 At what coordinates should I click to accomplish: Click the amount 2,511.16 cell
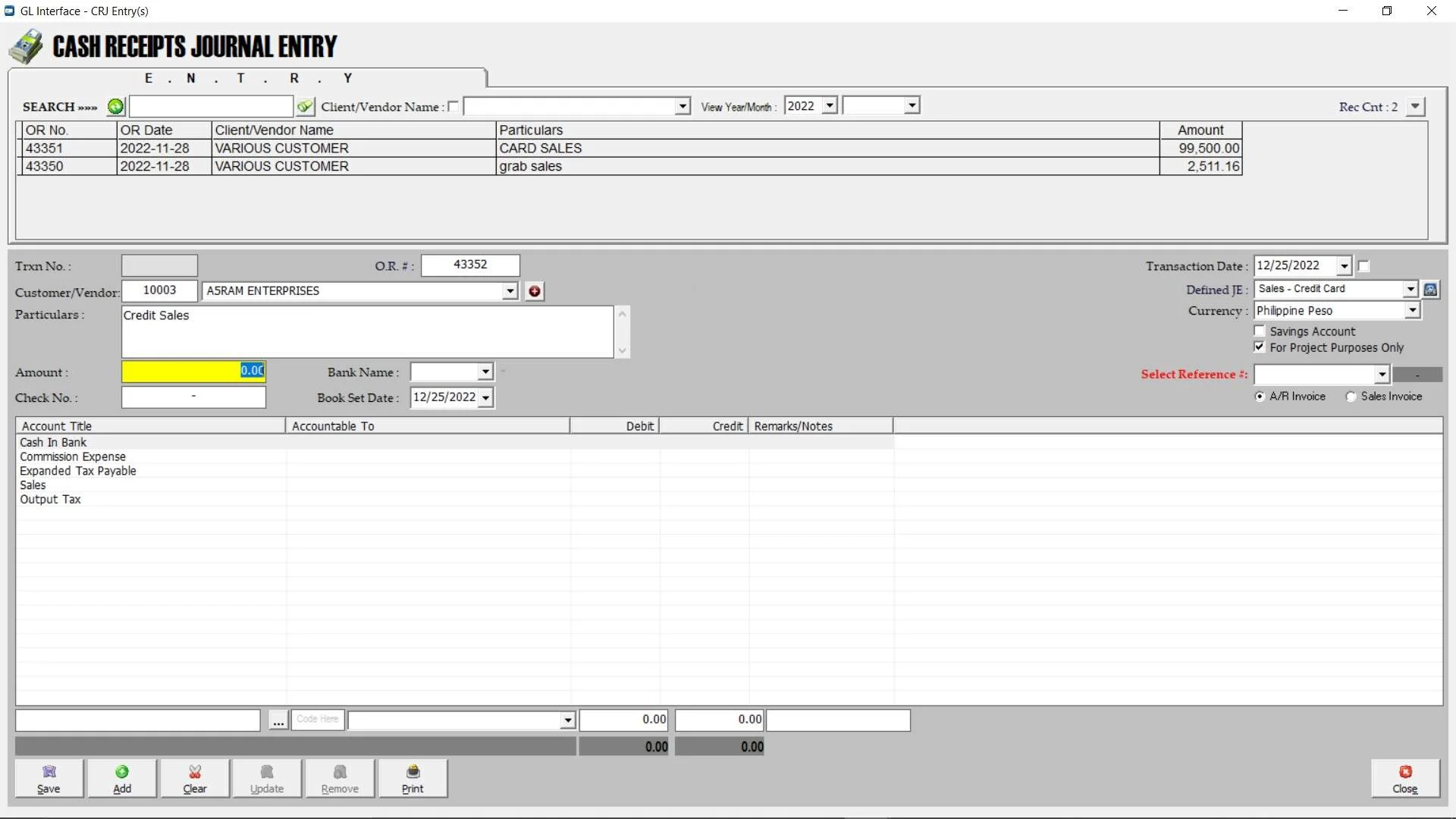(x=1201, y=167)
